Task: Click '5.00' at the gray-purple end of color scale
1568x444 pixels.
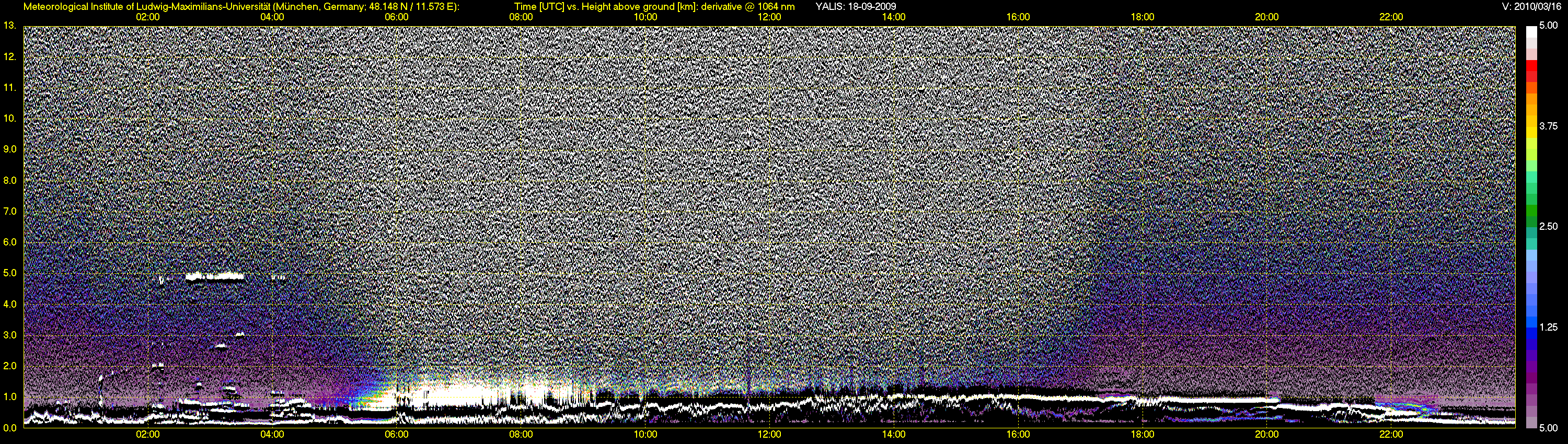Action: [1549, 428]
